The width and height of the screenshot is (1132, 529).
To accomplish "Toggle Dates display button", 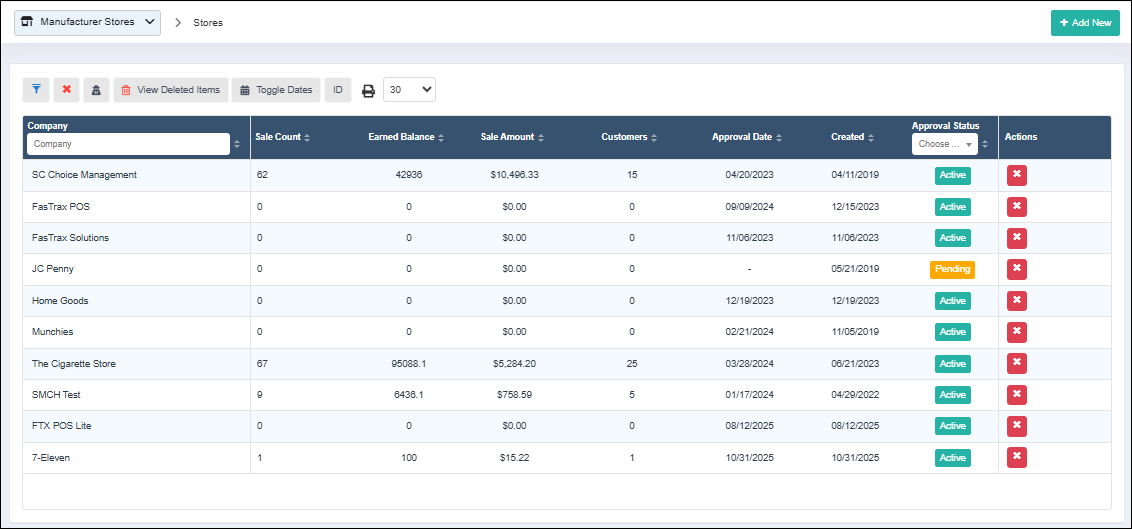I will [276, 90].
